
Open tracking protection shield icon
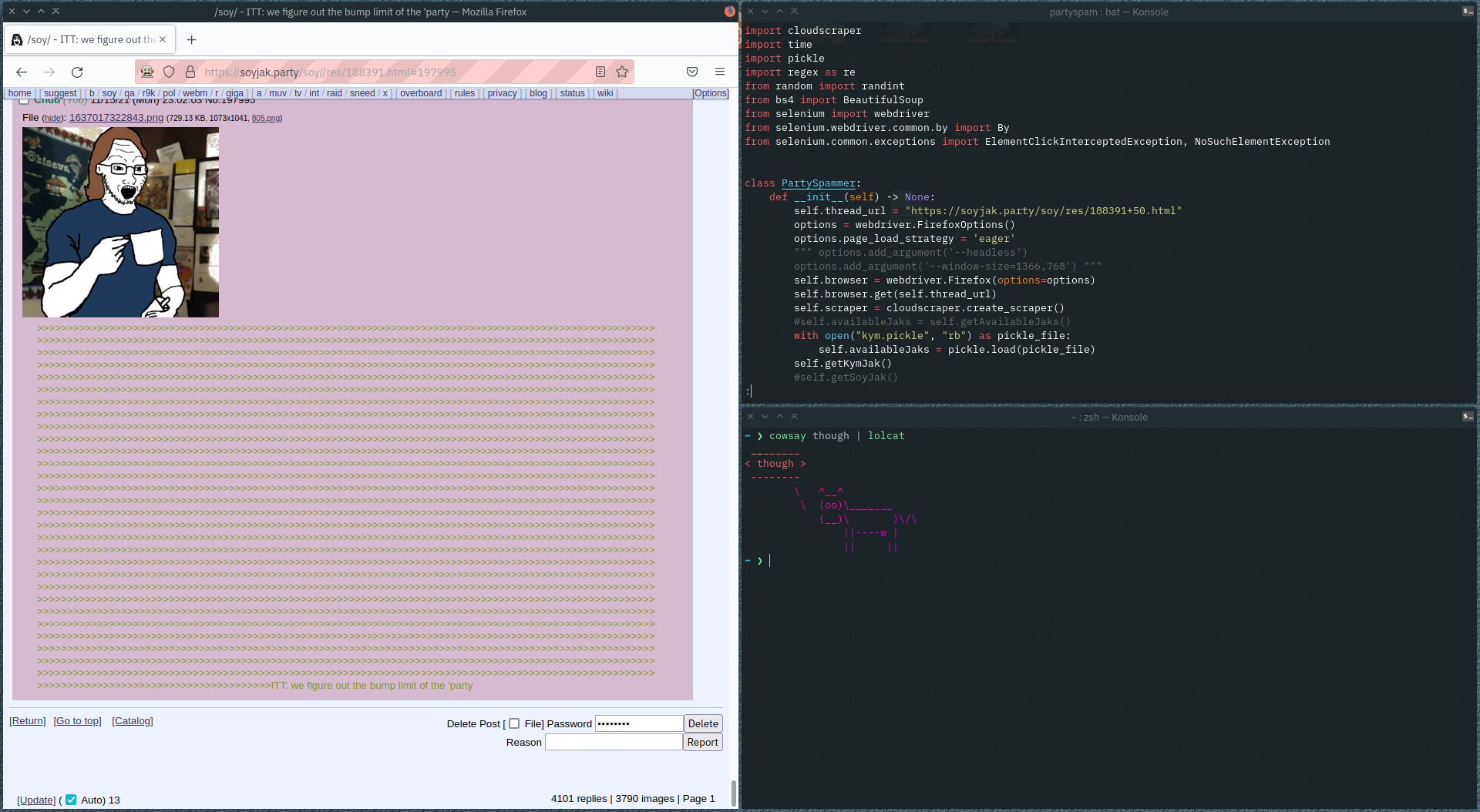coord(169,72)
